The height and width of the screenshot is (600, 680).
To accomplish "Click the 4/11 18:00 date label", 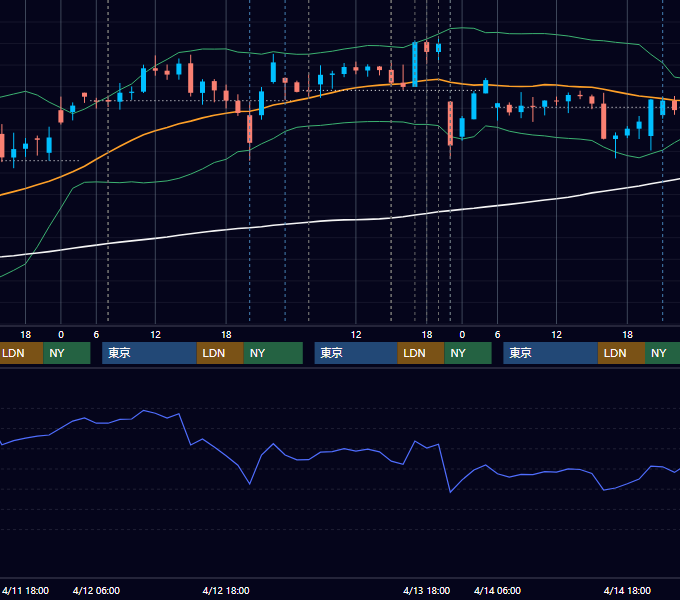I will 26,590.
